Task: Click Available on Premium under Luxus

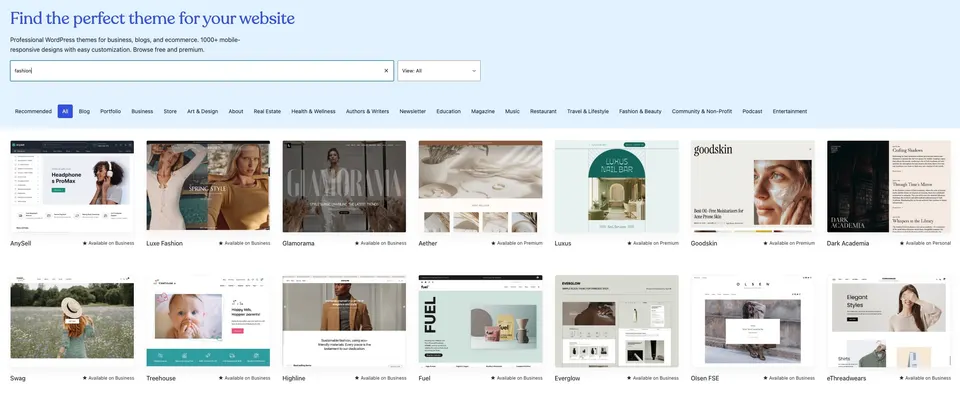Action: coord(653,243)
